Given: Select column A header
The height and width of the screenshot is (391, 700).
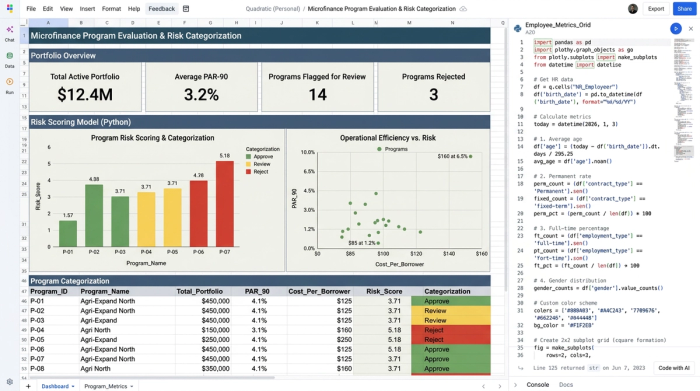Looking at the screenshot, I should pos(48,23).
